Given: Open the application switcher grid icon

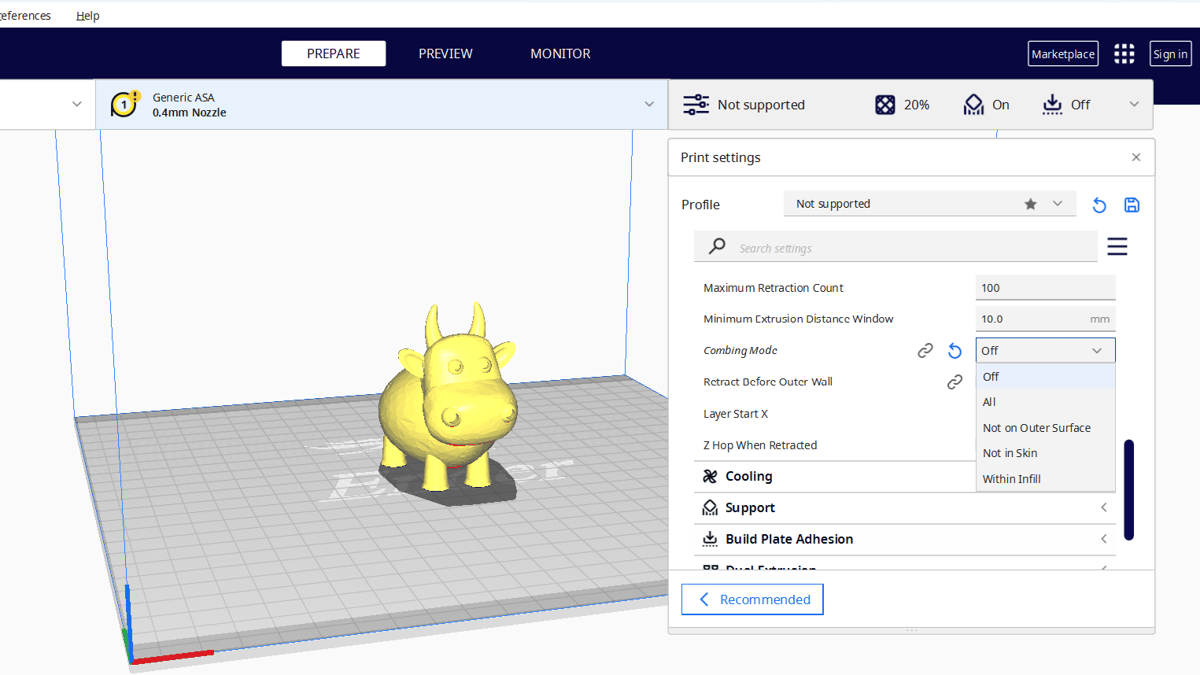Looking at the screenshot, I should pos(1124,54).
